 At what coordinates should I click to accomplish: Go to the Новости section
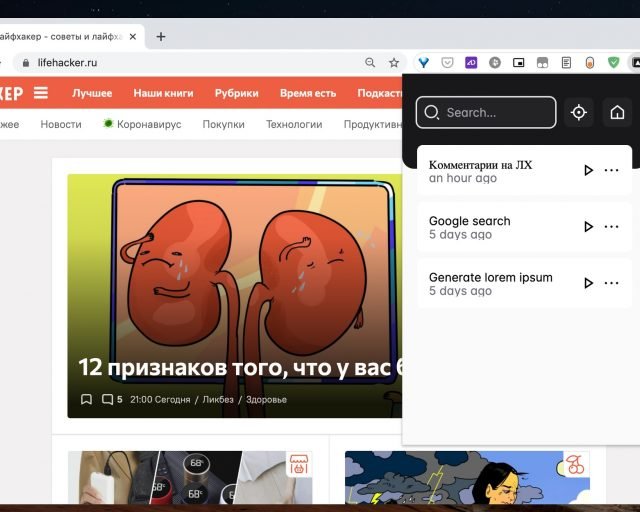pos(61,124)
